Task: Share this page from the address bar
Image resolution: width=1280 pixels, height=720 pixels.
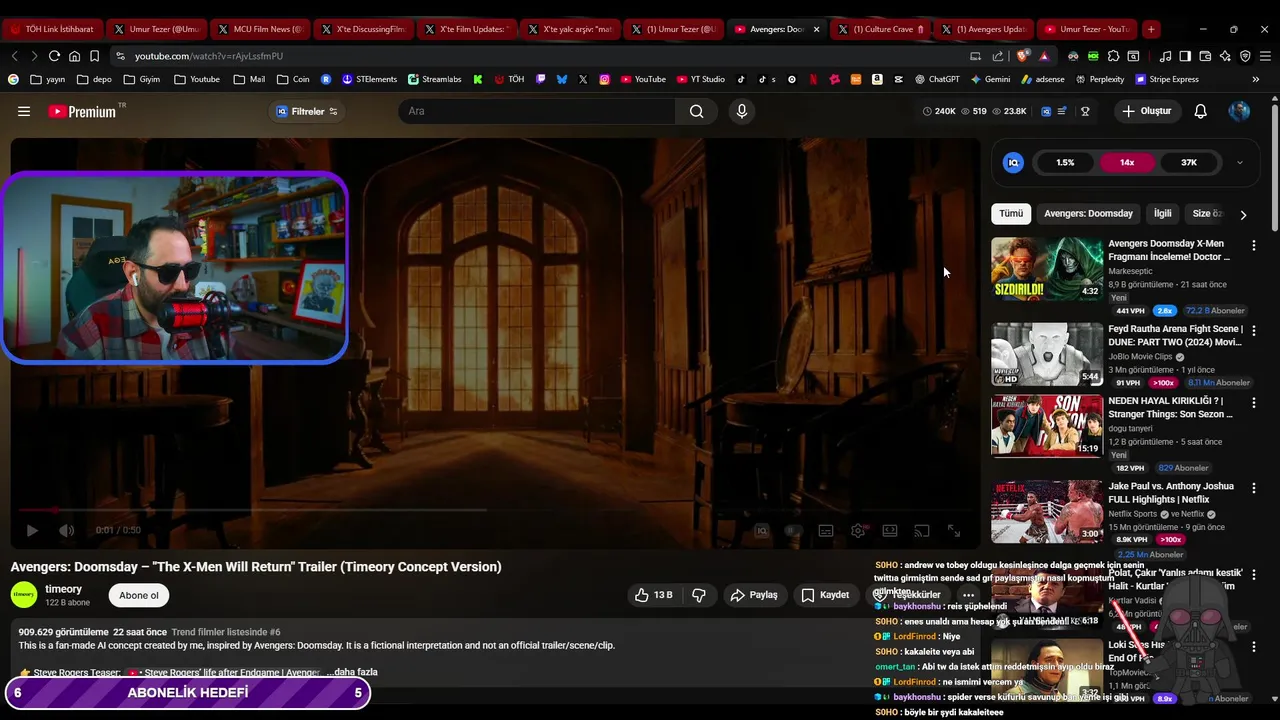Action: (998, 56)
